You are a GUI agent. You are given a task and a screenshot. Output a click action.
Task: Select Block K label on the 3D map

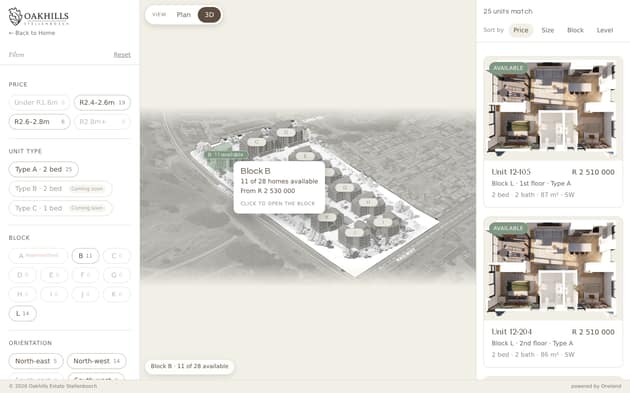(327, 217)
